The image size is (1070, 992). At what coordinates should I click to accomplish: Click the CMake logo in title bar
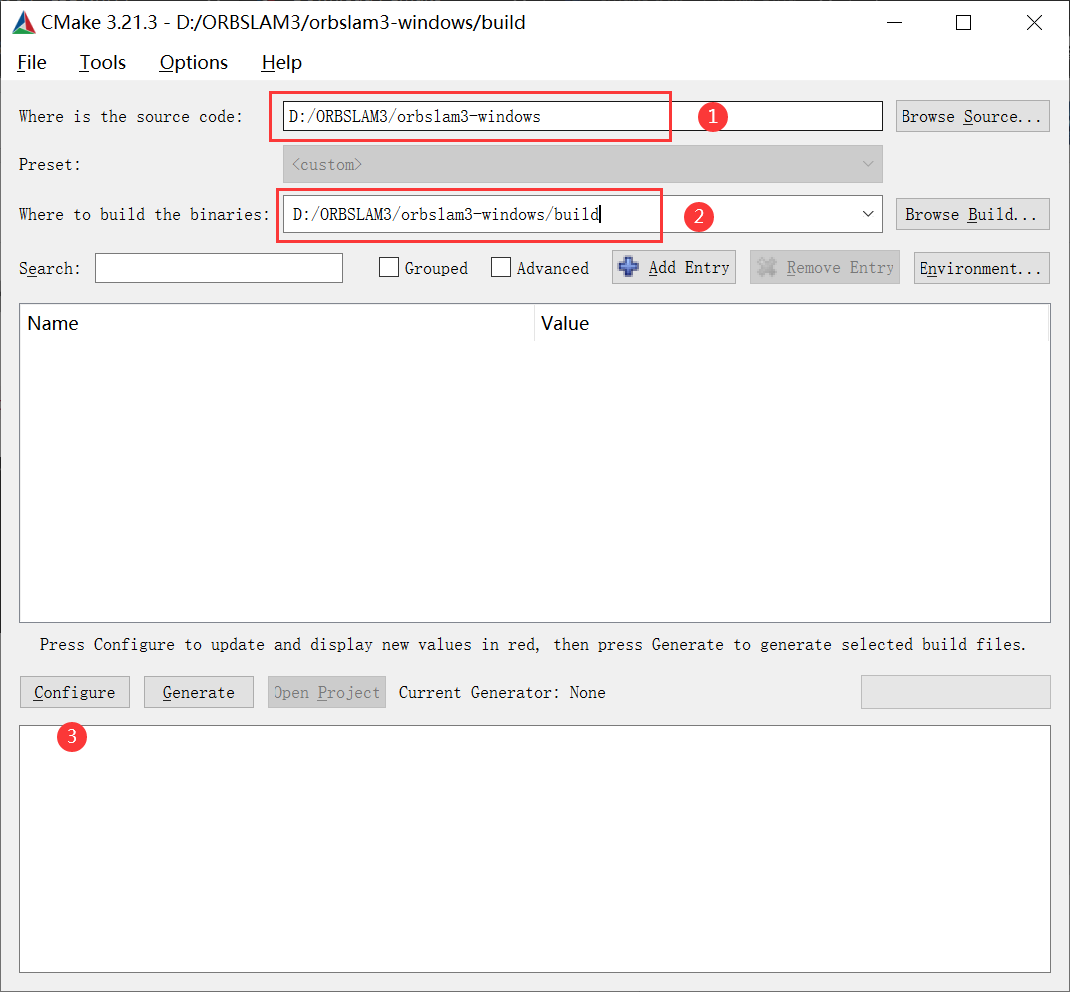[24, 23]
